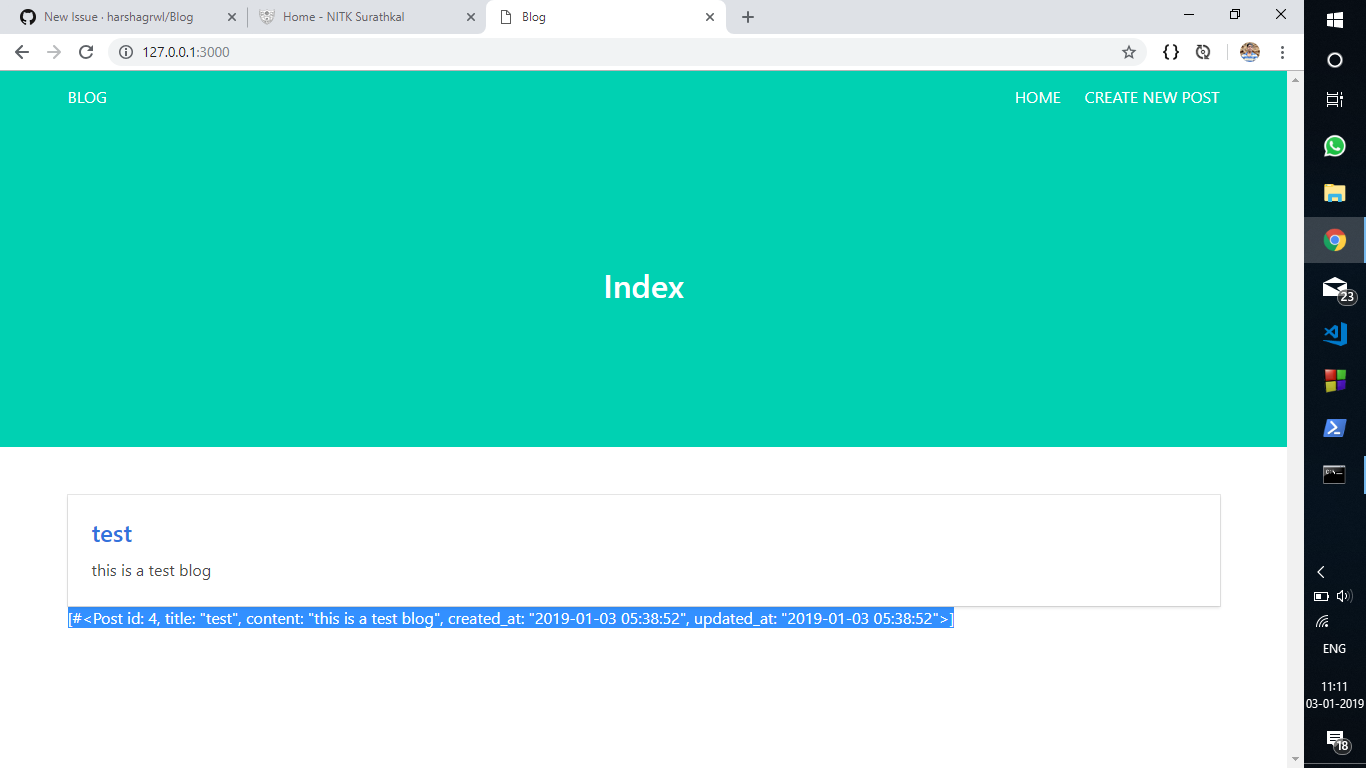Viewport: 1366px width, 768px height.
Task: Click the address bar showing 127.0.0.1:3000
Action: [627, 52]
